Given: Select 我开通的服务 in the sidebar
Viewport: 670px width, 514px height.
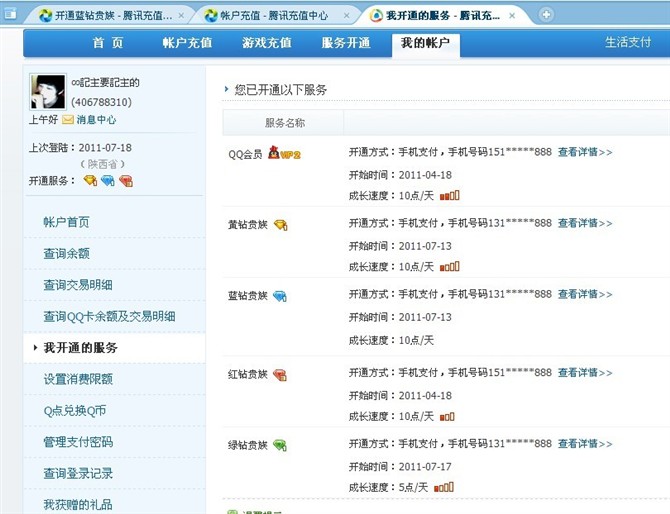Looking at the screenshot, I should point(80,348).
